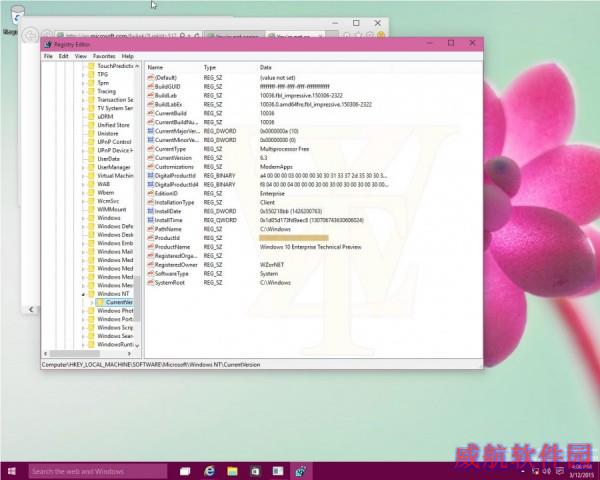Launch Internet Explorer from the taskbar
Viewport: 600px width, 480px height.
(x=209, y=471)
